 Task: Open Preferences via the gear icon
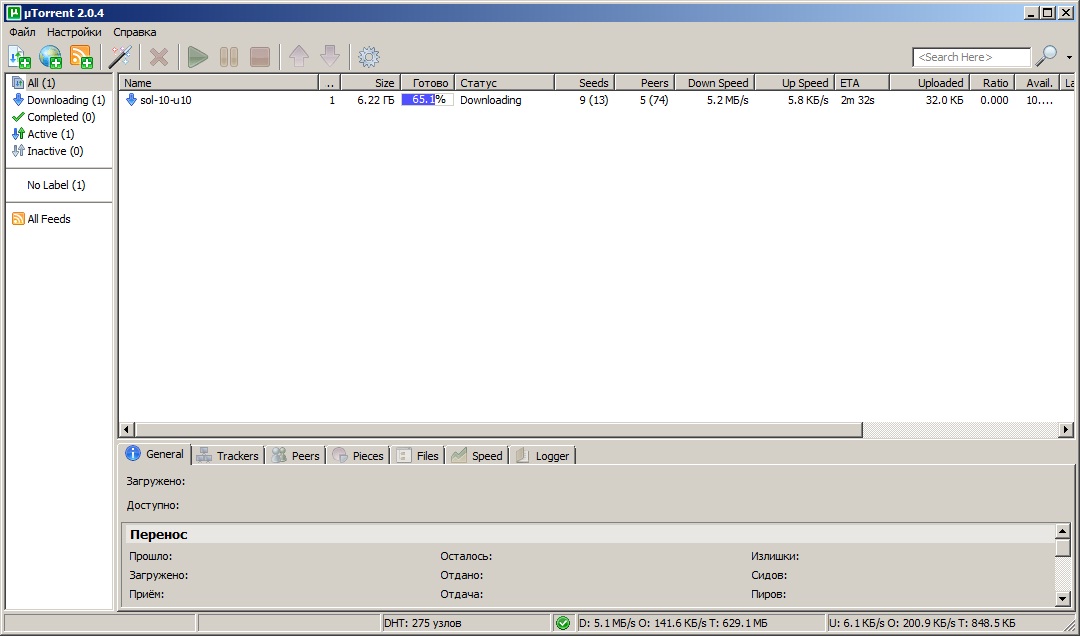pyautogui.click(x=369, y=57)
